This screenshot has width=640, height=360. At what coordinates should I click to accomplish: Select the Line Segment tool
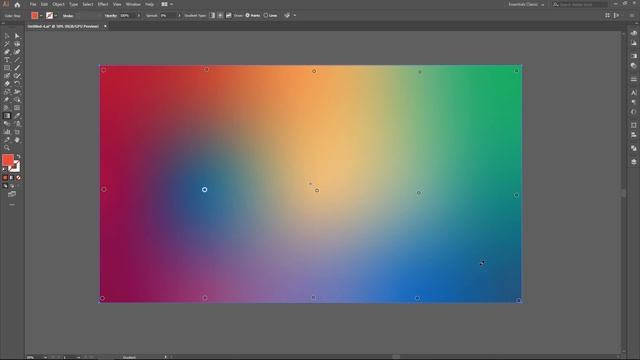click(x=17, y=60)
